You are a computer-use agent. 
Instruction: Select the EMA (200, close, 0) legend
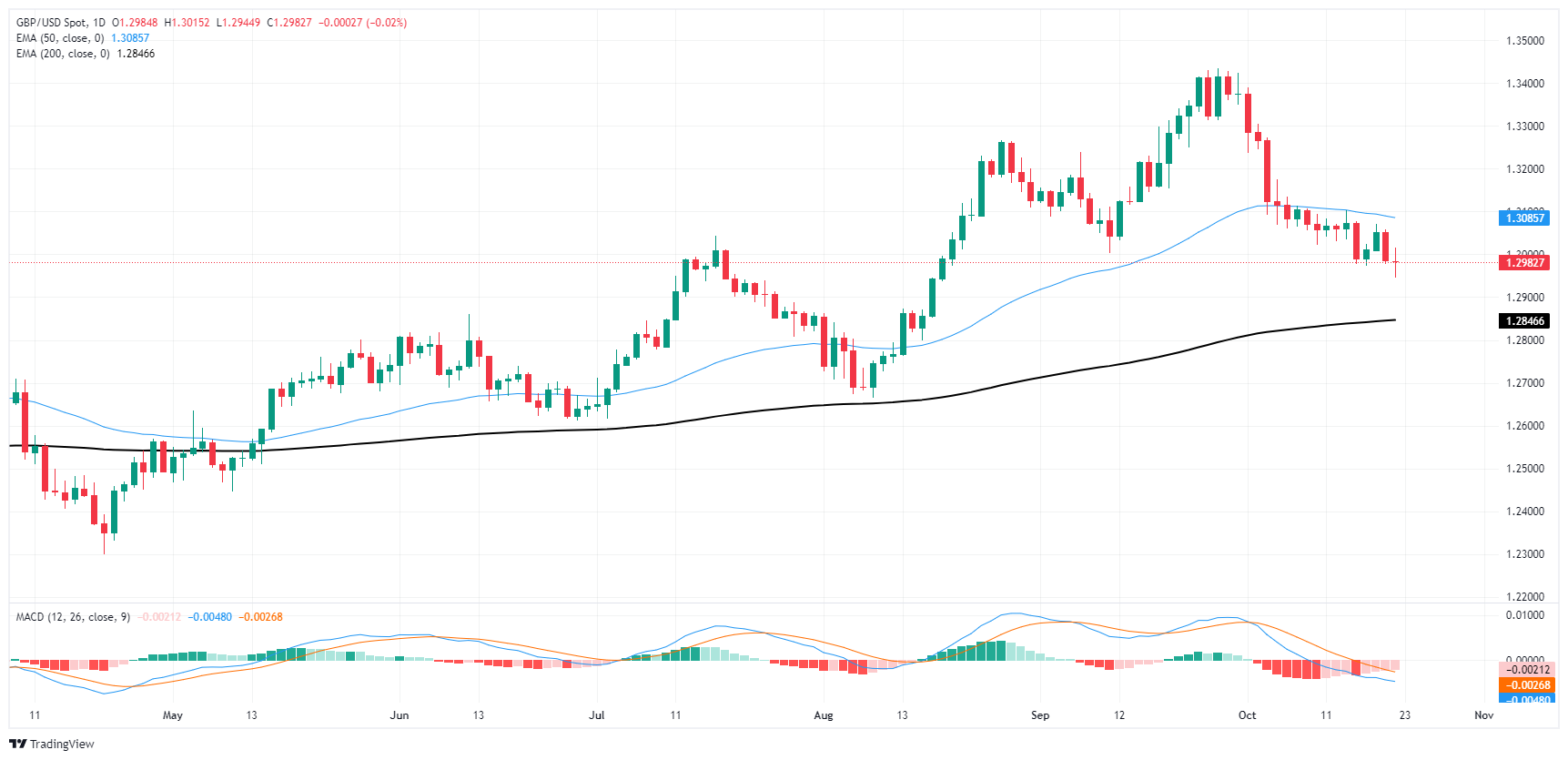63,54
